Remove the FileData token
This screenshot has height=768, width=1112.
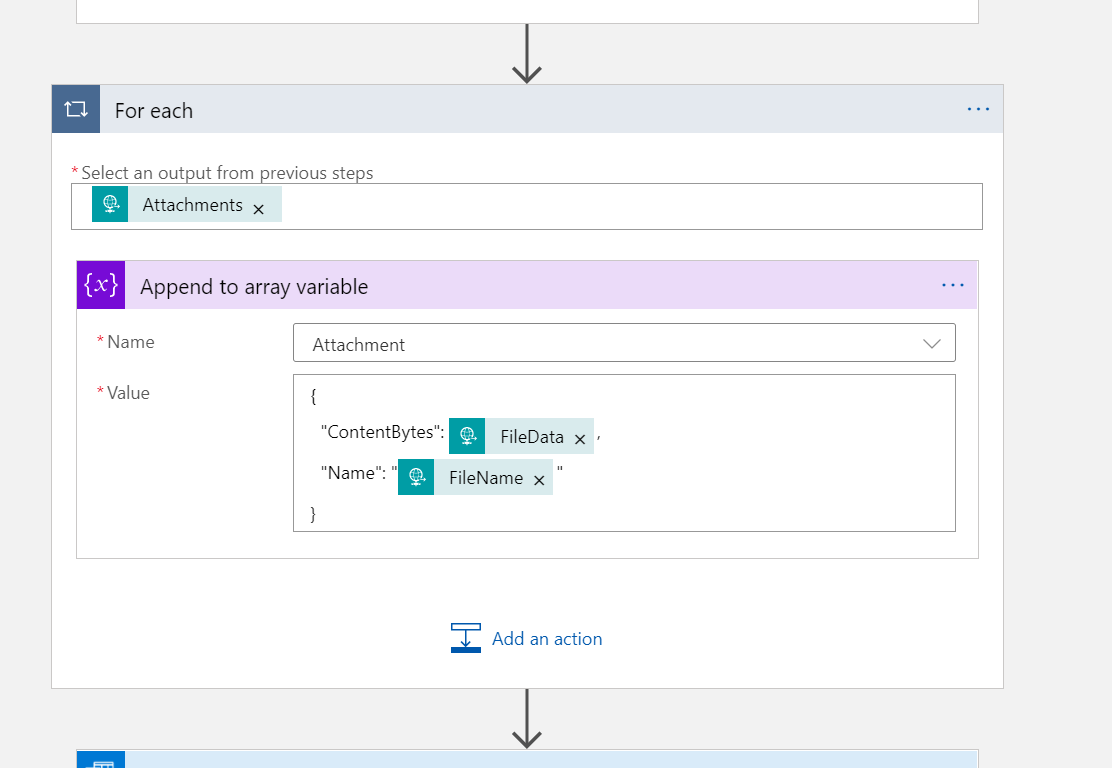pyautogui.click(x=580, y=439)
